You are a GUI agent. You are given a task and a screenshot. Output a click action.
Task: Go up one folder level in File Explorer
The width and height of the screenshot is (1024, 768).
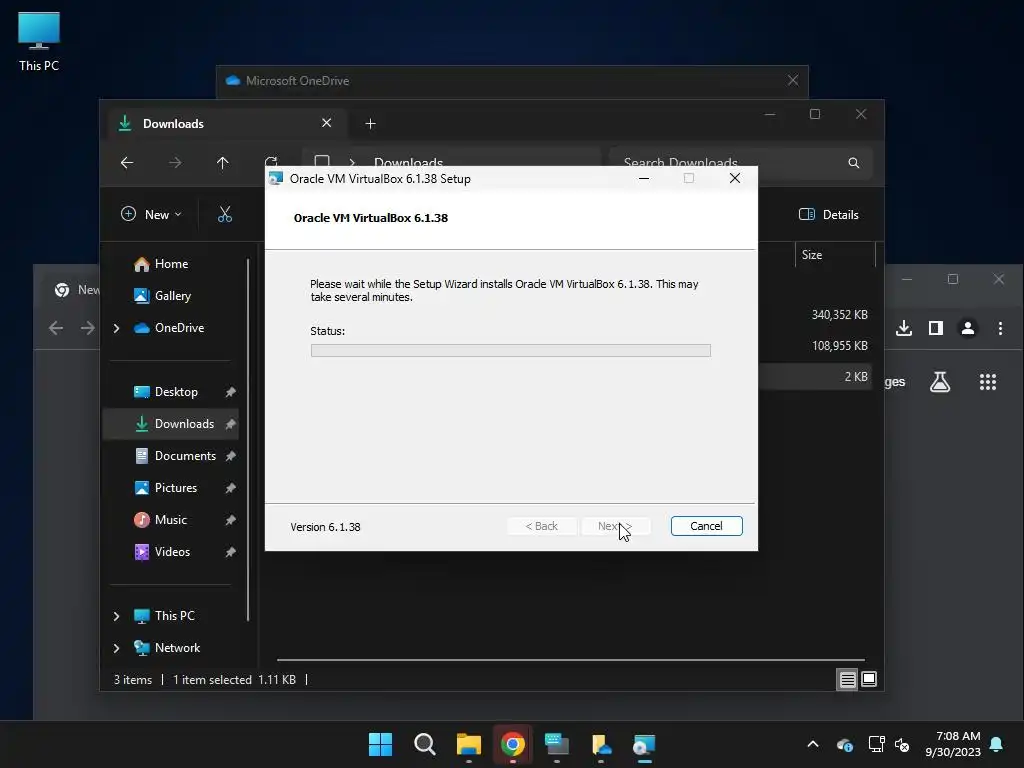point(223,163)
